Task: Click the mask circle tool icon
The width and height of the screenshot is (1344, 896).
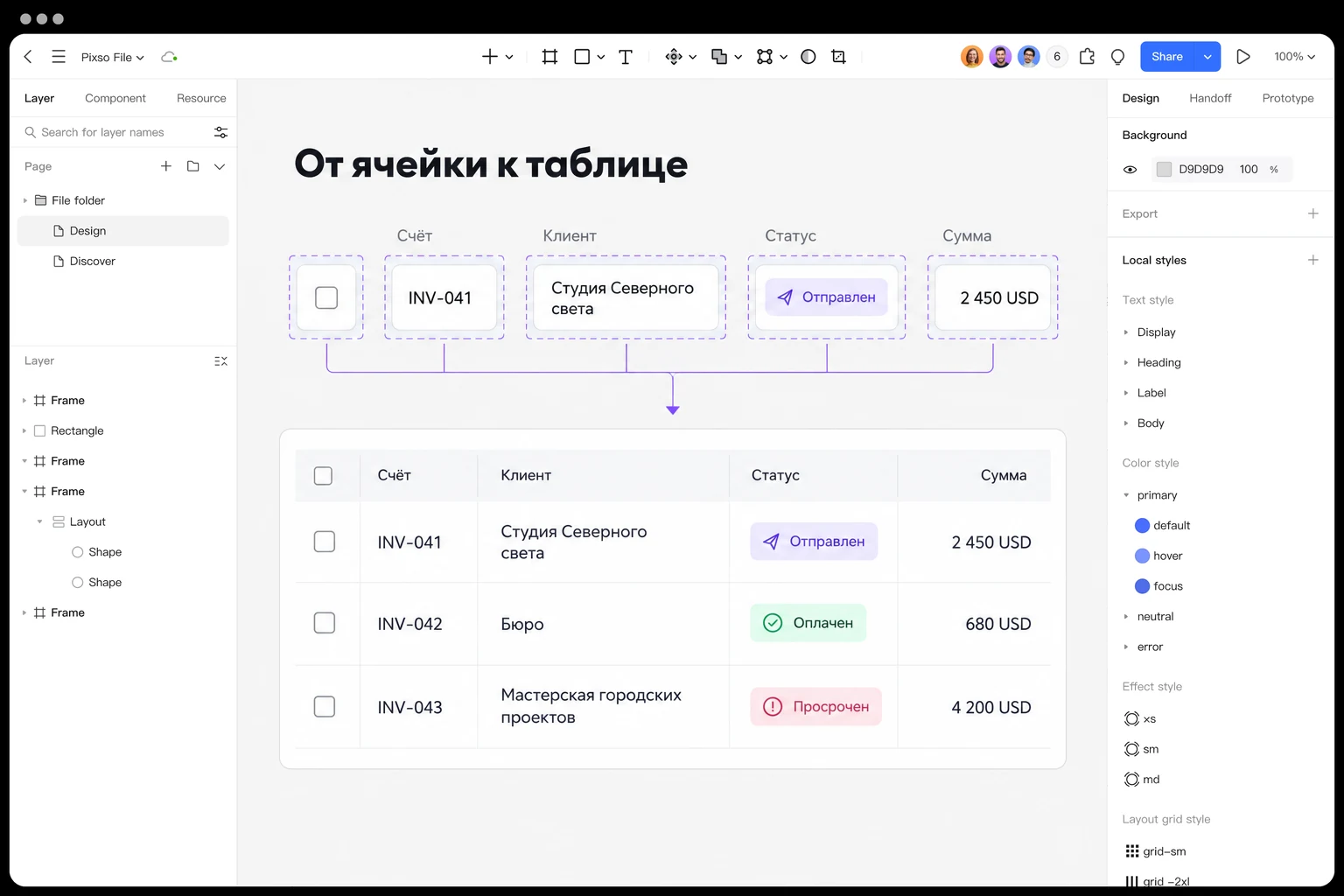Action: 808,57
